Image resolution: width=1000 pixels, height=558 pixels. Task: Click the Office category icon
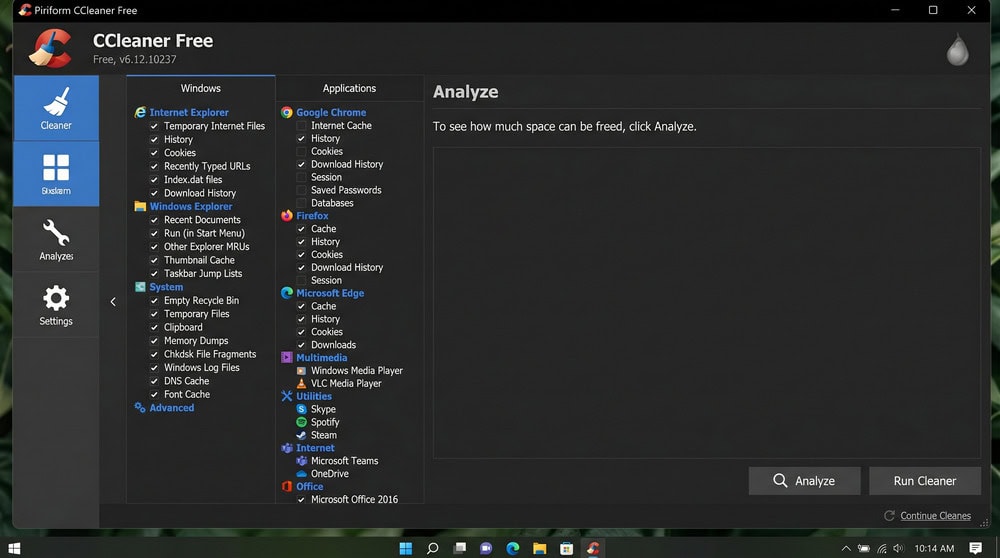(287, 486)
